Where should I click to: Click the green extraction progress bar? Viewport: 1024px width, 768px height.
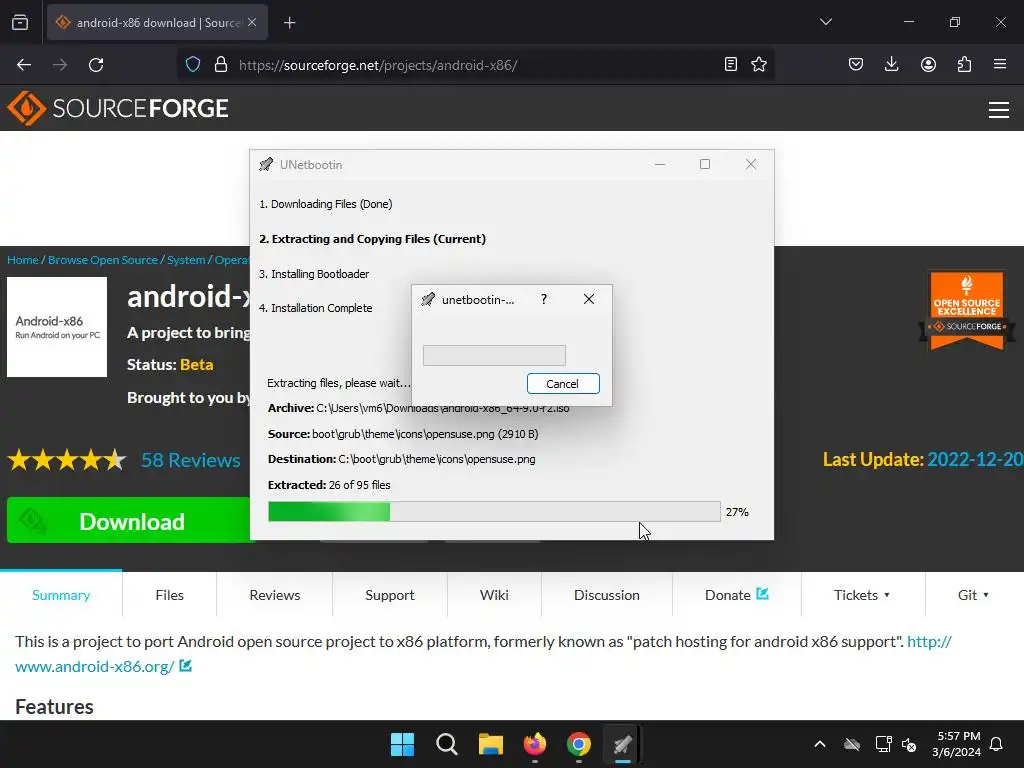(x=494, y=511)
